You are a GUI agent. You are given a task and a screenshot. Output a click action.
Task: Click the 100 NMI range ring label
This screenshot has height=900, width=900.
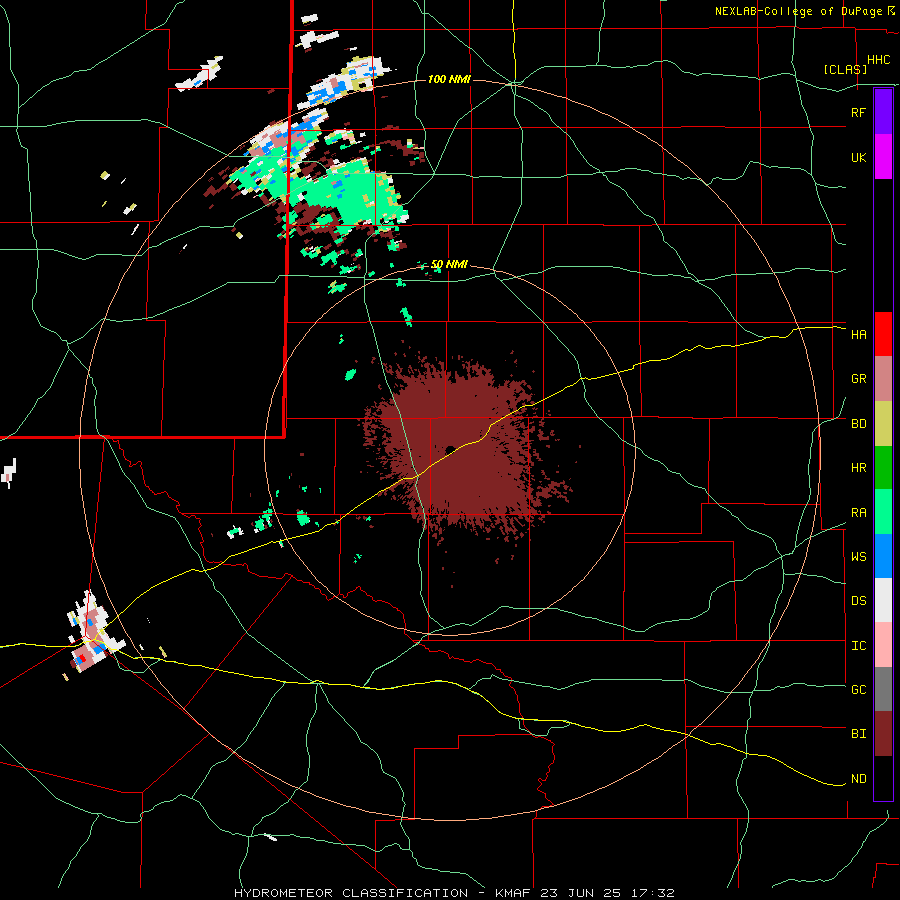449,79
